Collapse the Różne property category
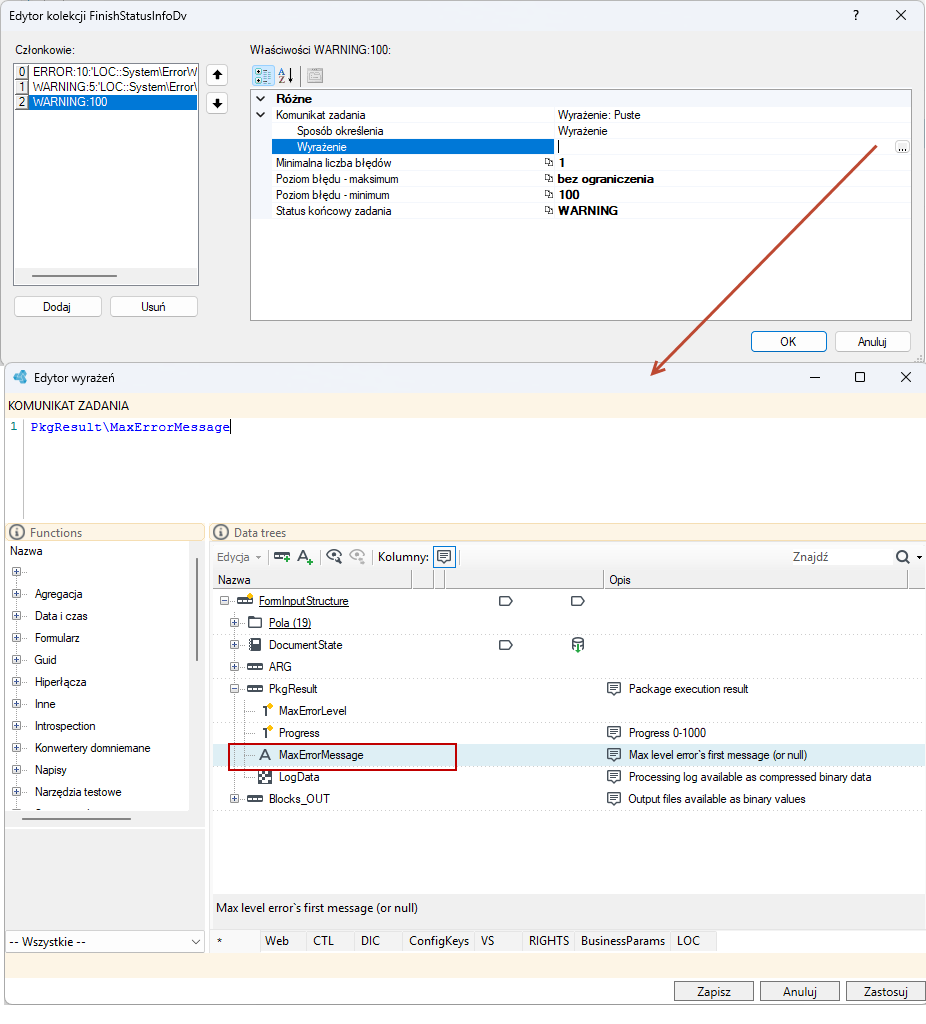926x1024 pixels. pyautogui.click(x=261, y=99)
